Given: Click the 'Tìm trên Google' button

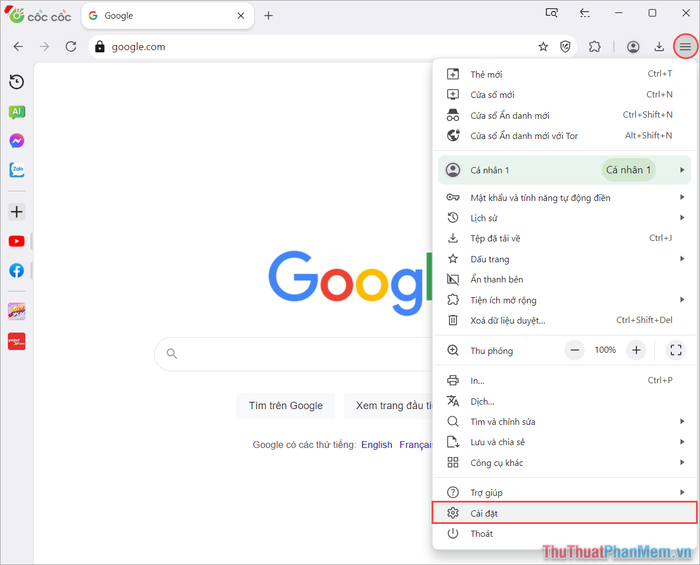Looking at the screenshot, I should [286, 406].
